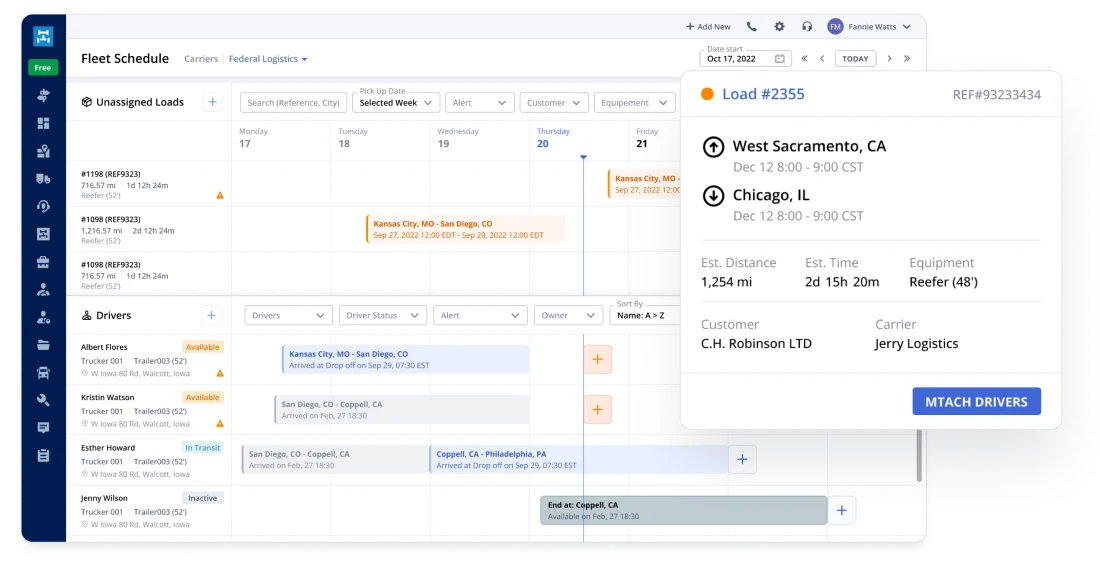Click the headset support icon
This screenshot has height=564, width=1100.
tap(807, 27)
